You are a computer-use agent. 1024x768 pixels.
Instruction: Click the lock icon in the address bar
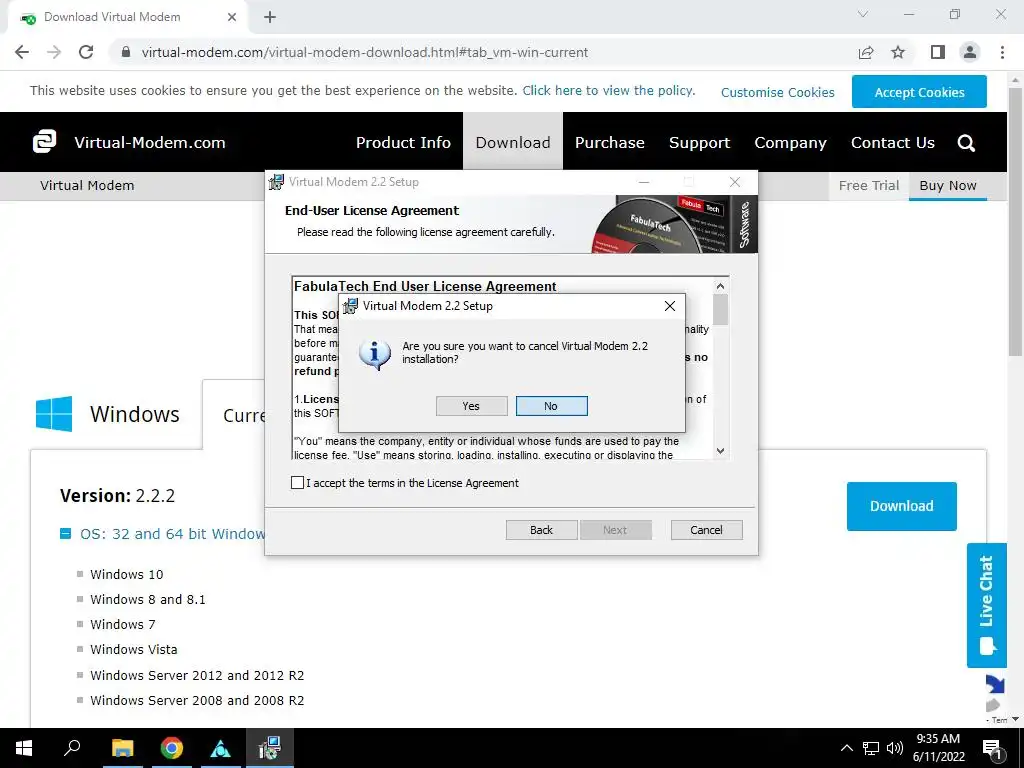[126, 52]
